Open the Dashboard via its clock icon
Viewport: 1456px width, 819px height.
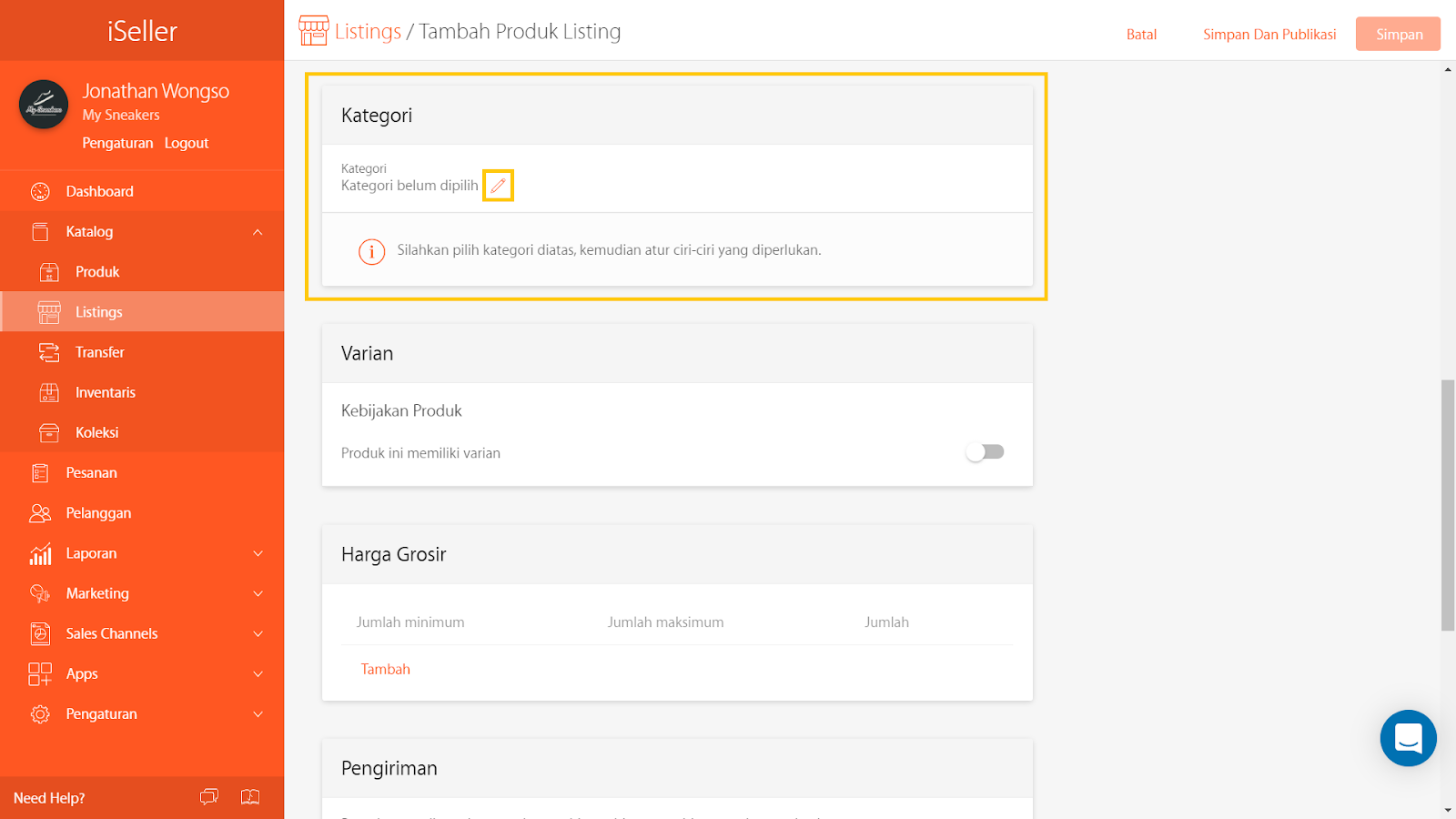[x=39, y=191]
